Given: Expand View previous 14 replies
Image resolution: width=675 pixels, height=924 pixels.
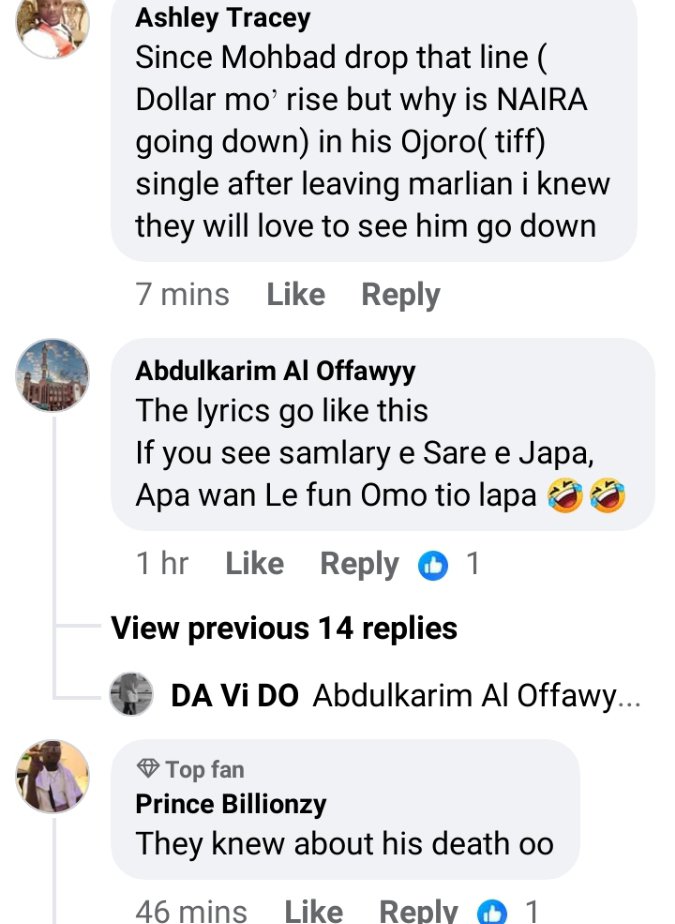Looking at the screenshot, I should click(284, 628).
